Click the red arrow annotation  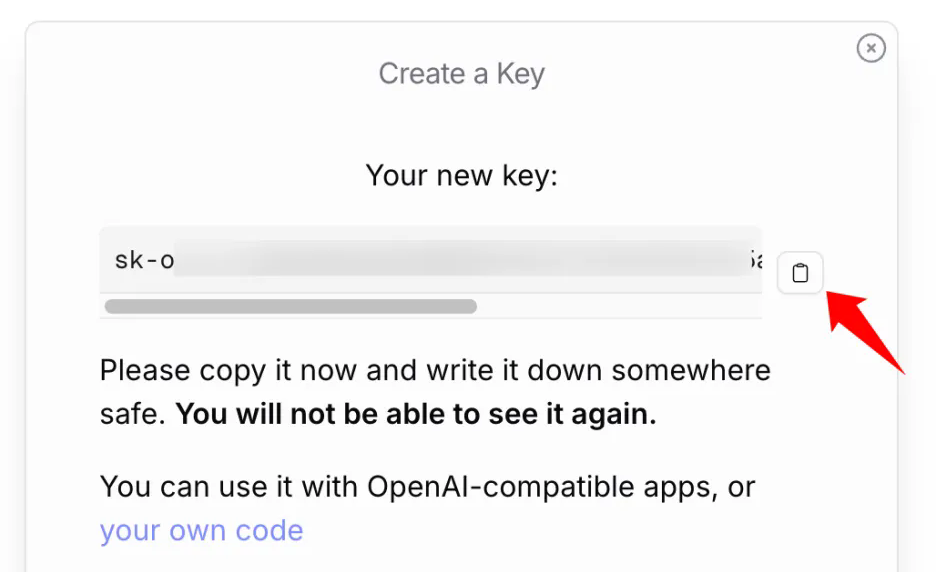pos(864,330)
